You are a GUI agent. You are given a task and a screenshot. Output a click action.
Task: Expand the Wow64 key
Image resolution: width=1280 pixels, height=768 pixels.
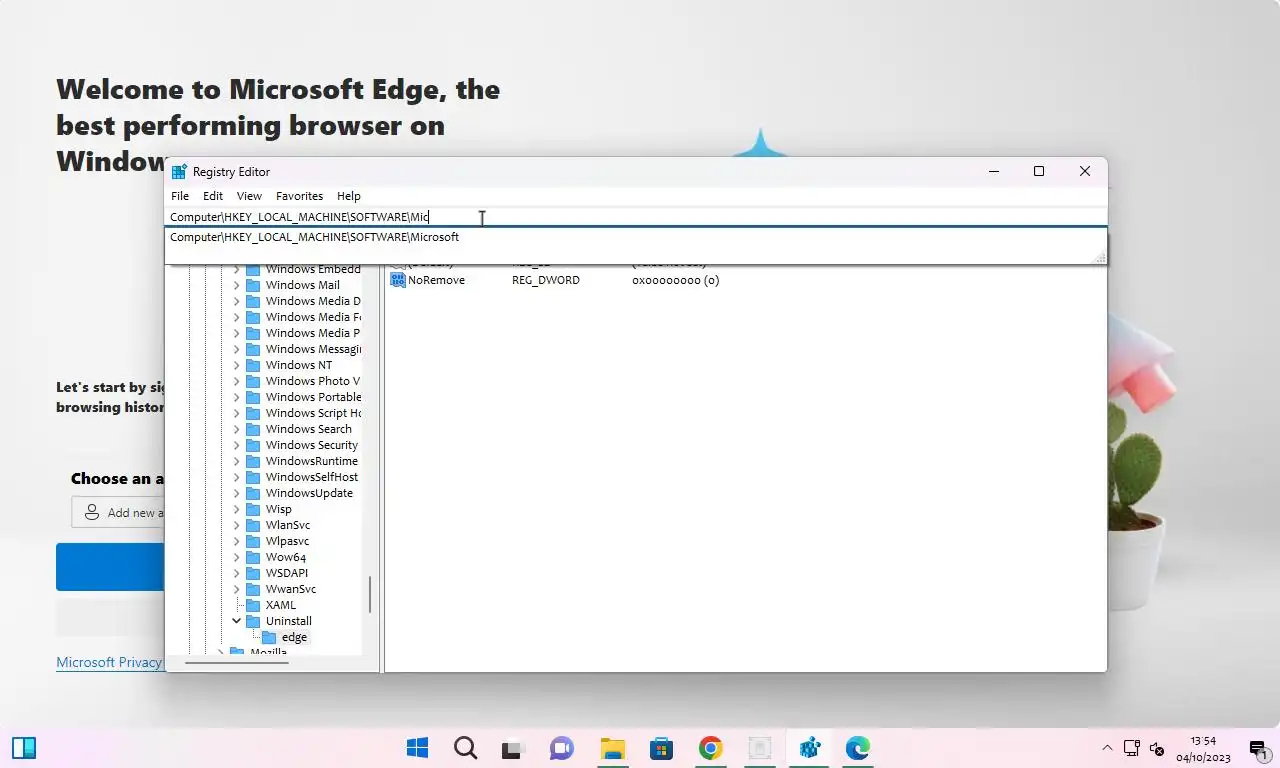coord(237,557)
